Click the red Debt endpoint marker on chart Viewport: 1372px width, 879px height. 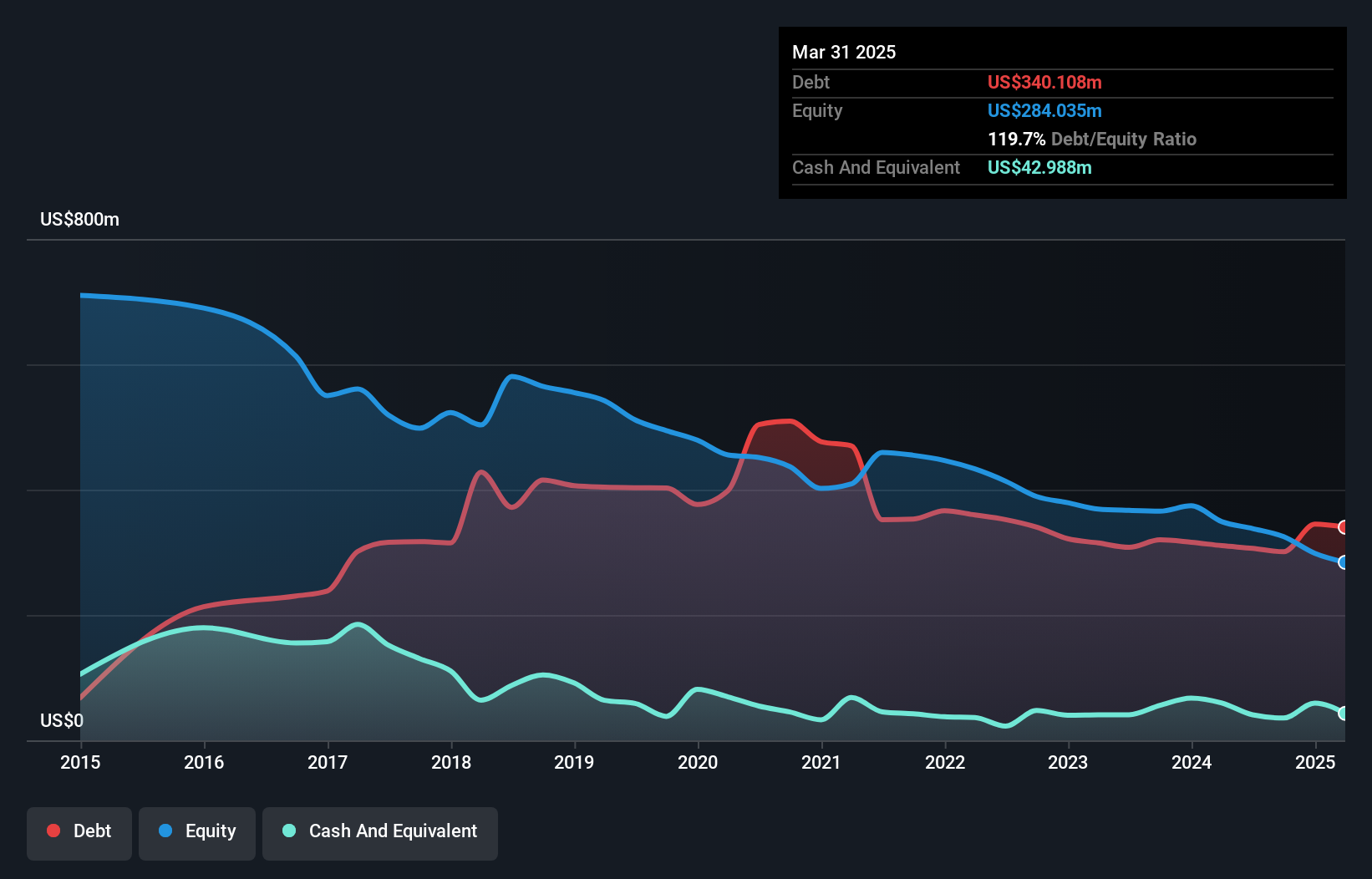click(x=1343, y=527)
